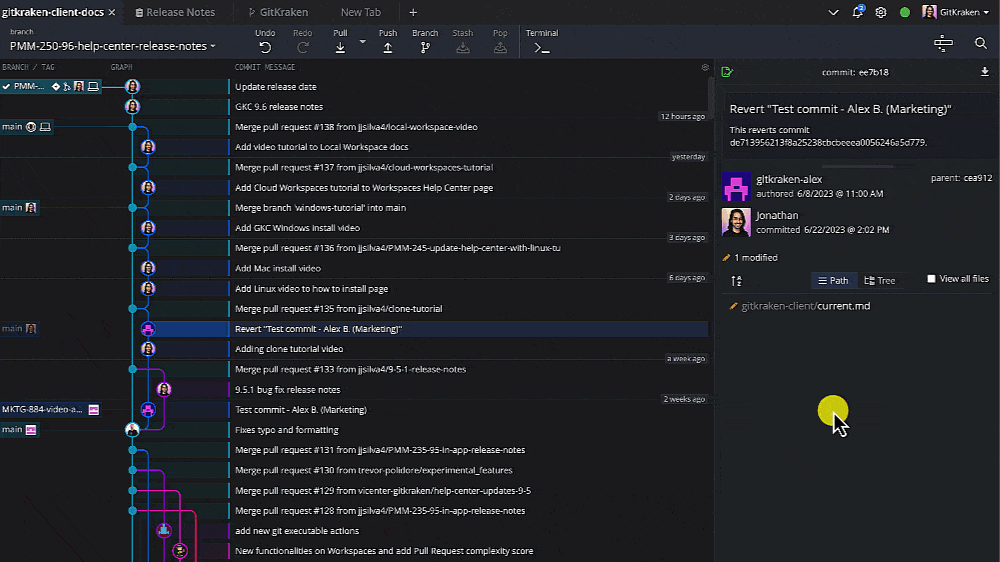The width and height of the screenshot is (1000, 562).
Task: Open modified file current.md
Action: pos(806,306)
